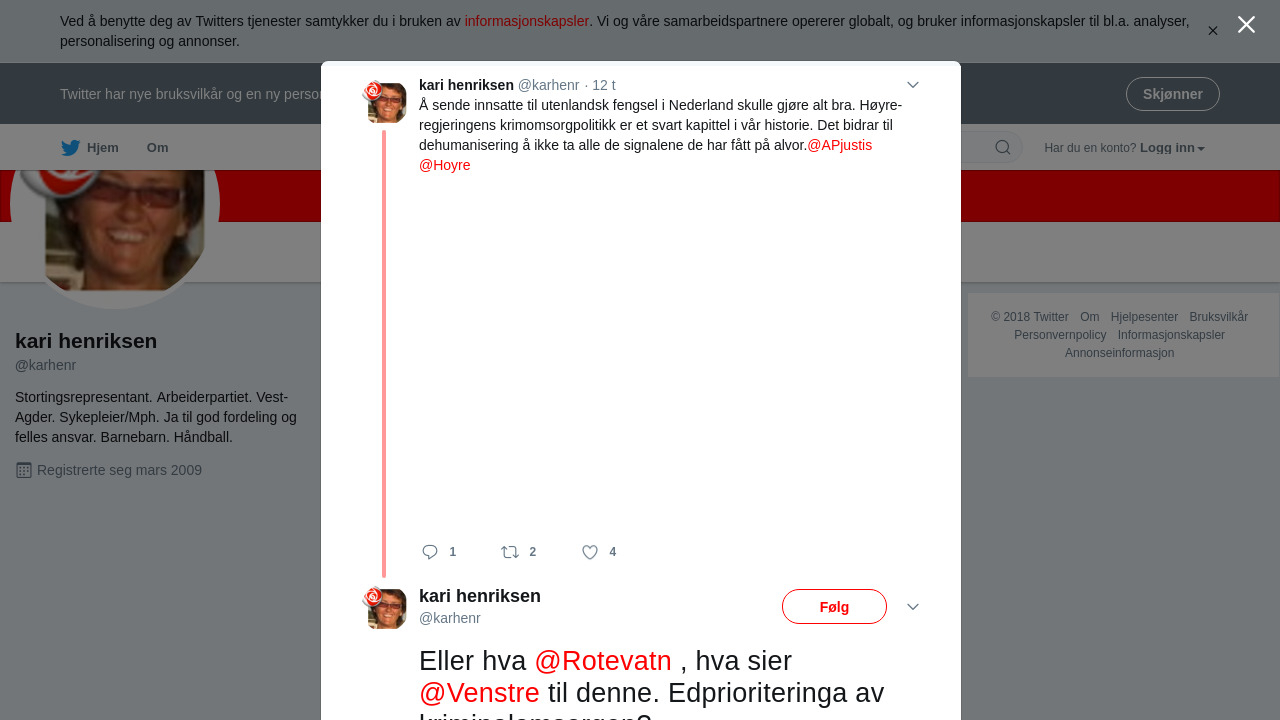1280x720 pixels.
Task: Open the @APjustis mention
Action: pyautogui.click(x=840, y=145)
